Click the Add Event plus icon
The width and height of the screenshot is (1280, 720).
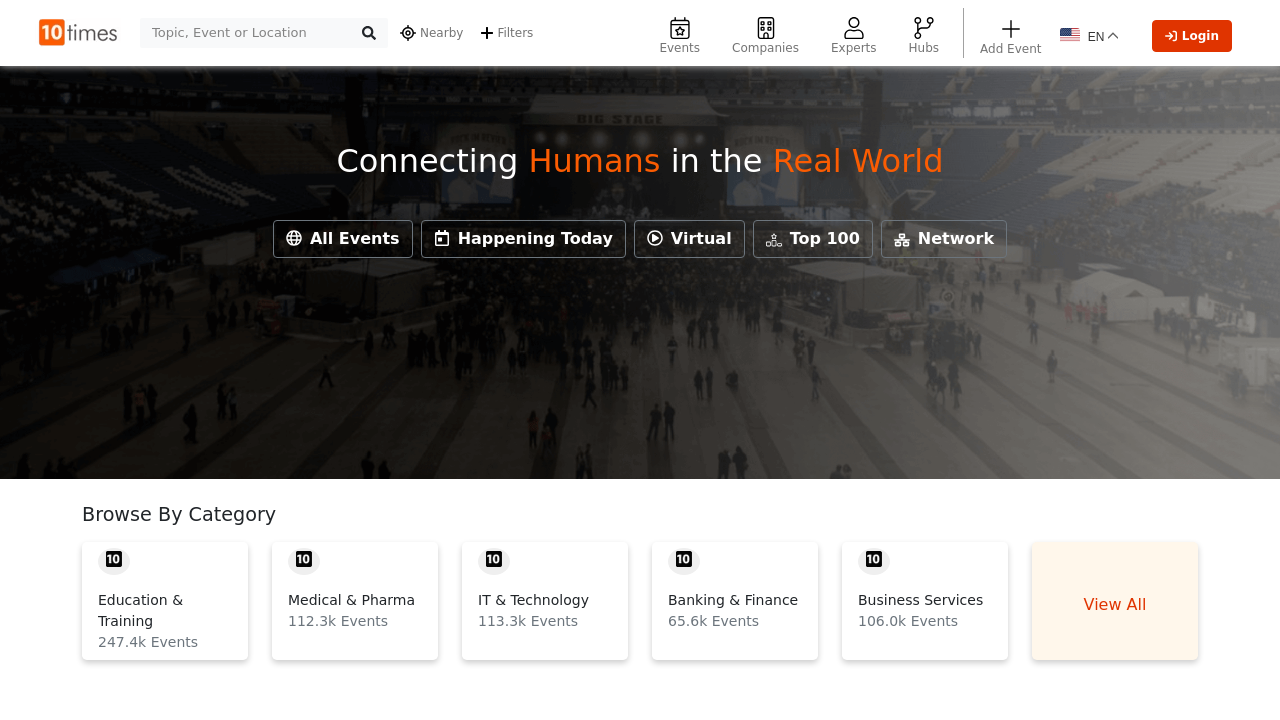point(1011,29)
